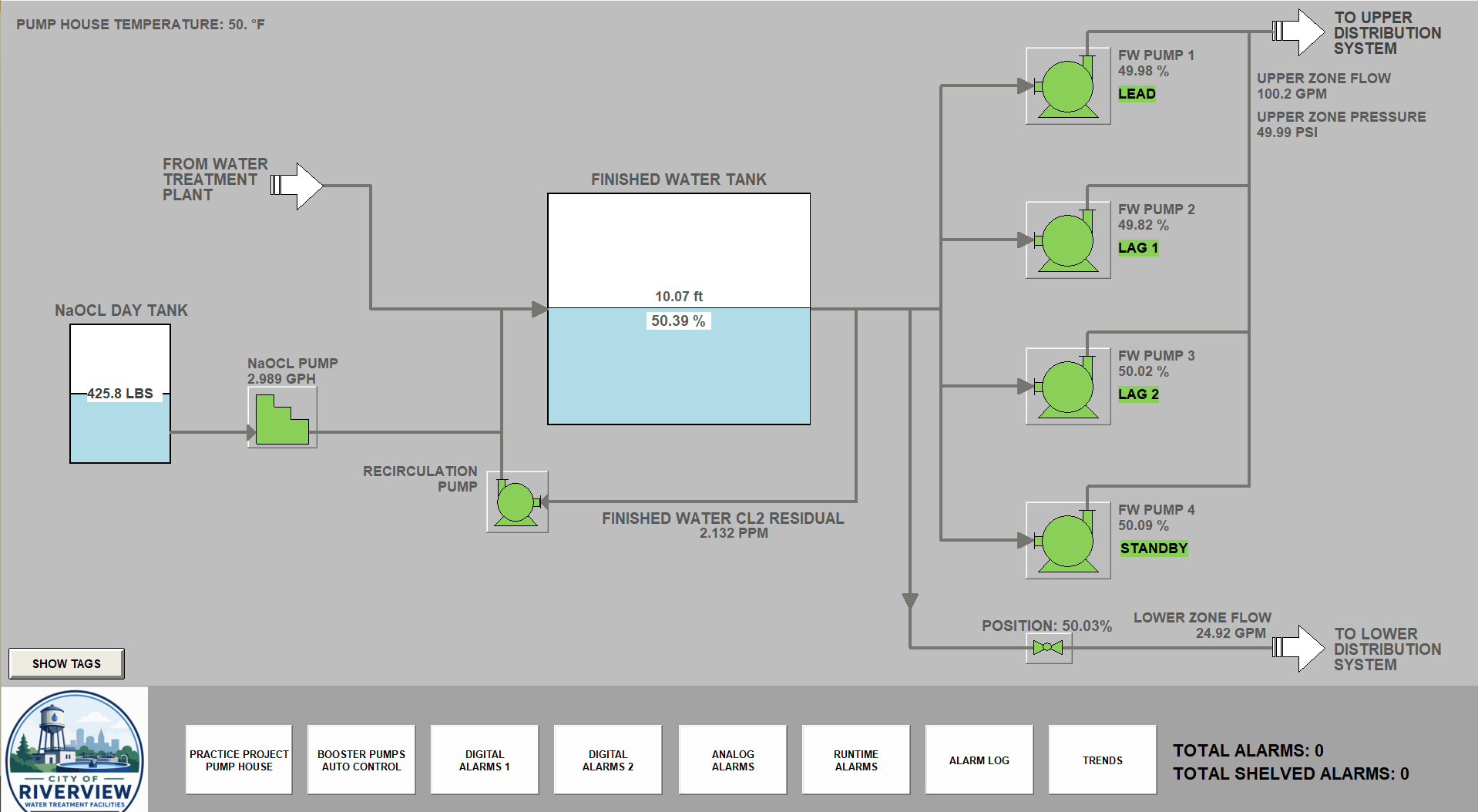
Task: Click the FW PUMP 1 name label
Action: [1156, 55]
